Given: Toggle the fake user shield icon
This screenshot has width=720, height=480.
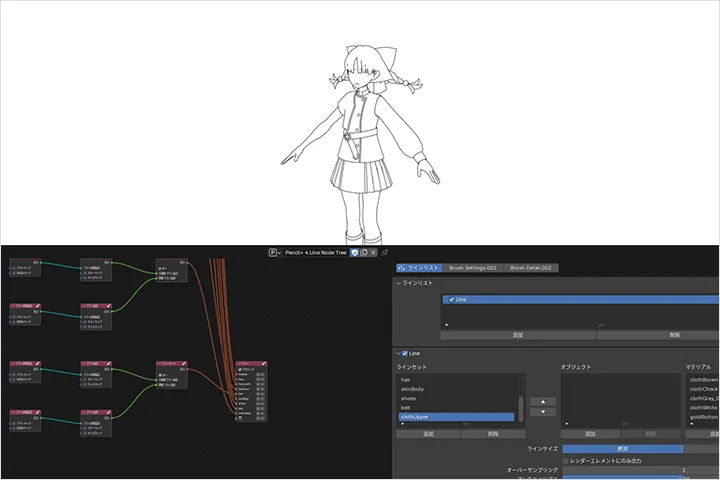Looking at the screenshot, I should point(354,253).
